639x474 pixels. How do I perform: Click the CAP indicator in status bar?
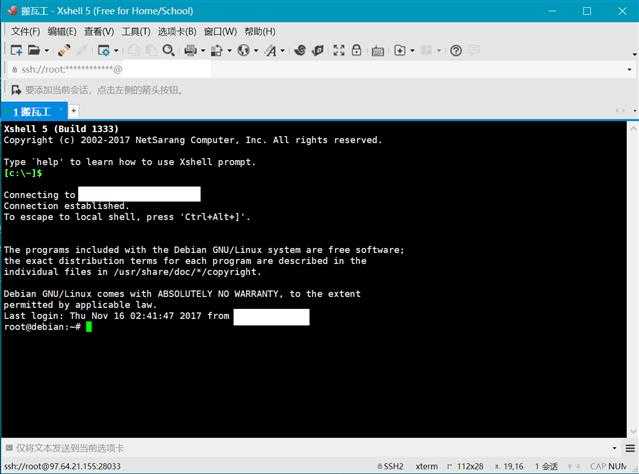point(598,466)
